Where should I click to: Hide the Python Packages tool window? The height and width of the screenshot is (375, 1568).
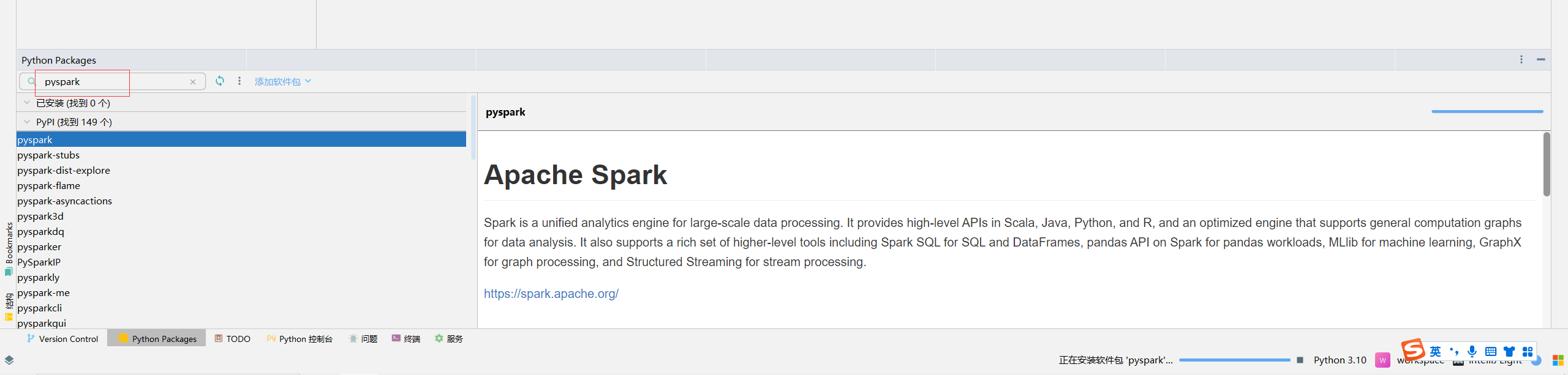[x=1540, y=59]
